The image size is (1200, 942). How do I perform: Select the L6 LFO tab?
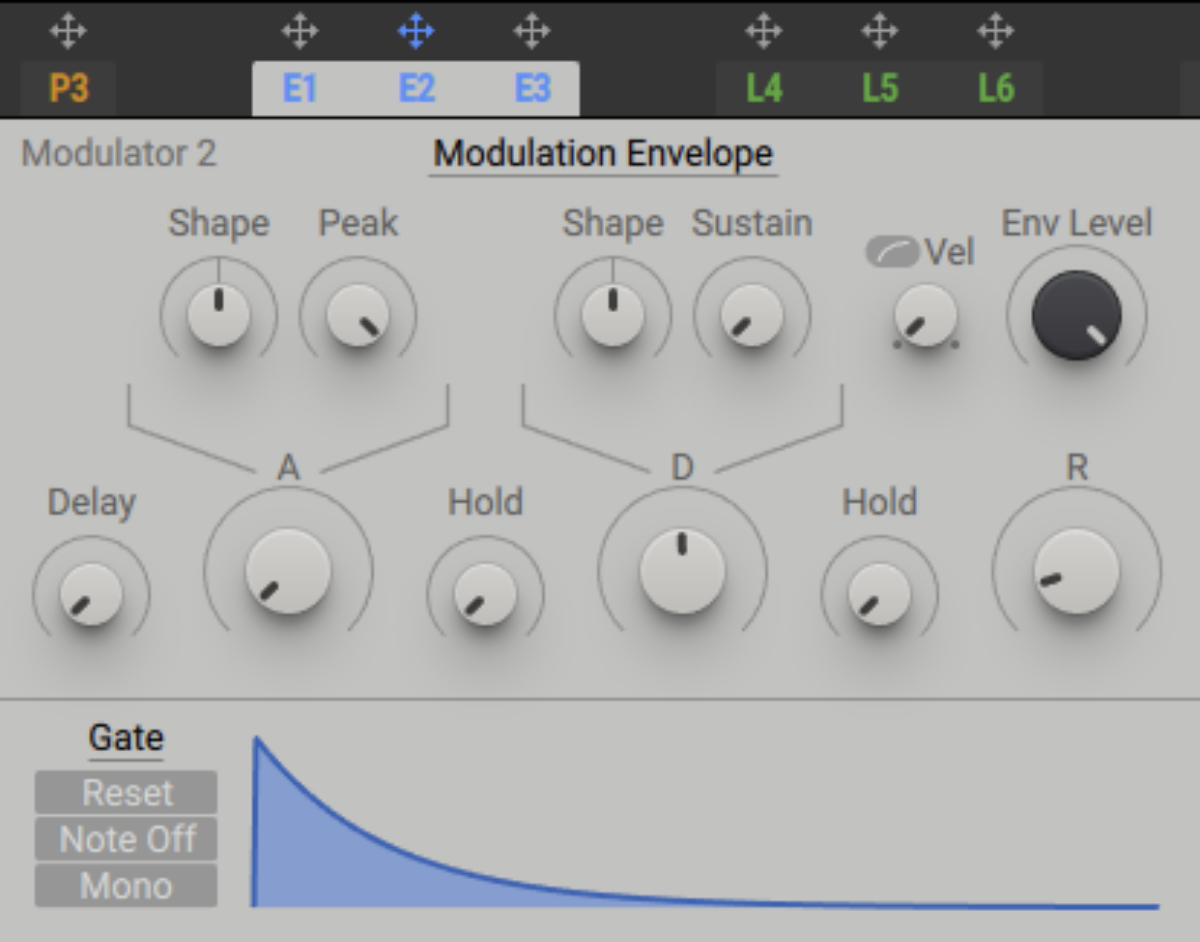point(996,89)
